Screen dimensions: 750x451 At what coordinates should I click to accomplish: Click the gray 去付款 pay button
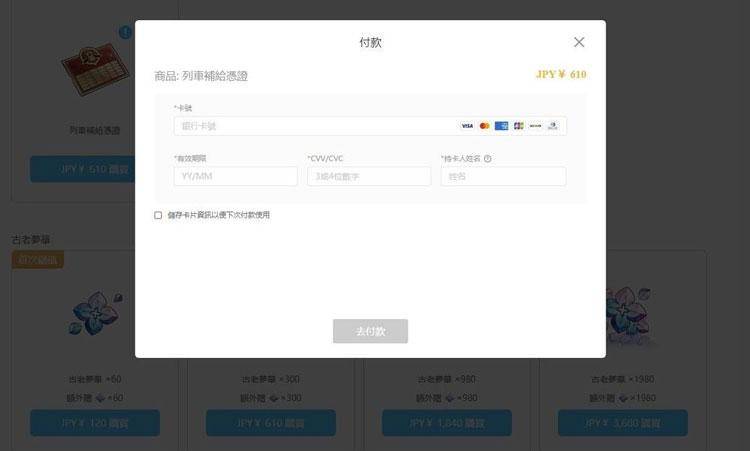tap(370, 331)
